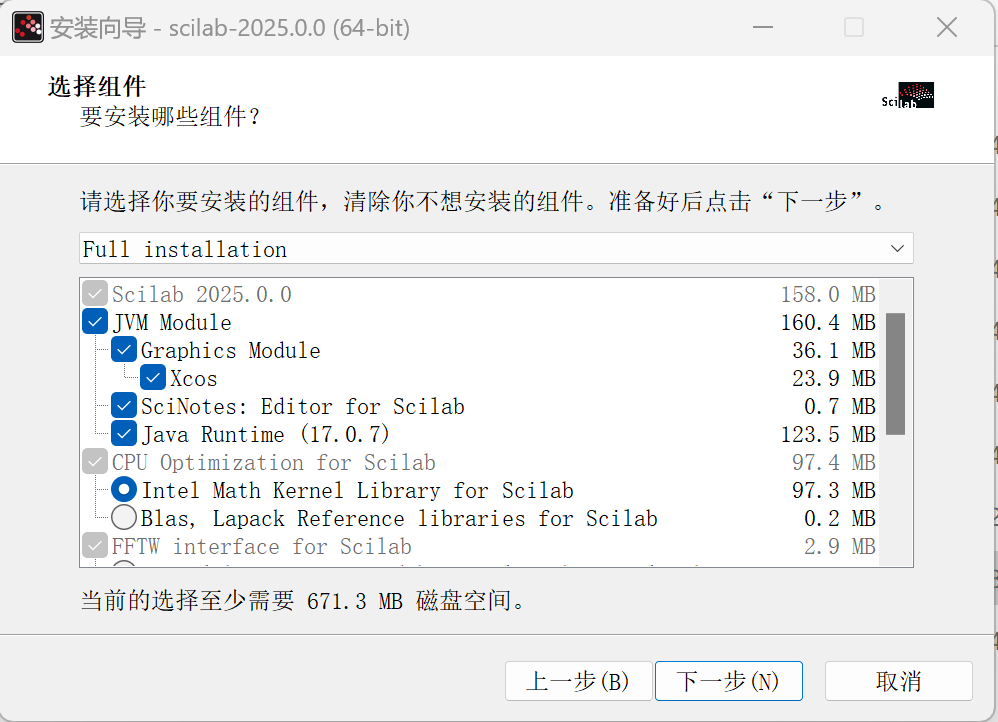Click the Scilab installer icon in title bar
Viewport: 998px width, 722px height.
coord(27,27)
